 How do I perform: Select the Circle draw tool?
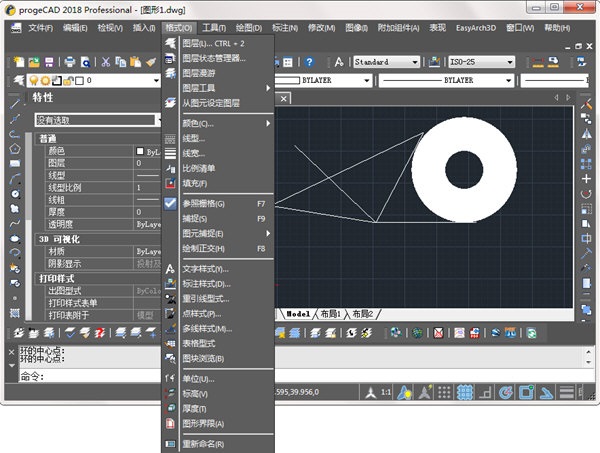click(x=15, y=194)
